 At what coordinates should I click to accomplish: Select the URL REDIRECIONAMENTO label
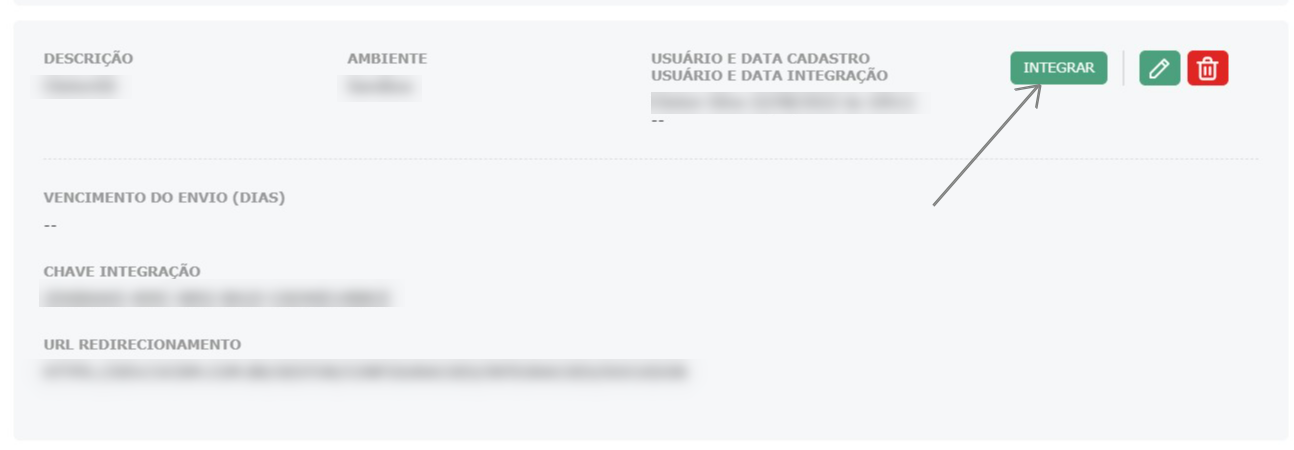[x=142, y=345]
